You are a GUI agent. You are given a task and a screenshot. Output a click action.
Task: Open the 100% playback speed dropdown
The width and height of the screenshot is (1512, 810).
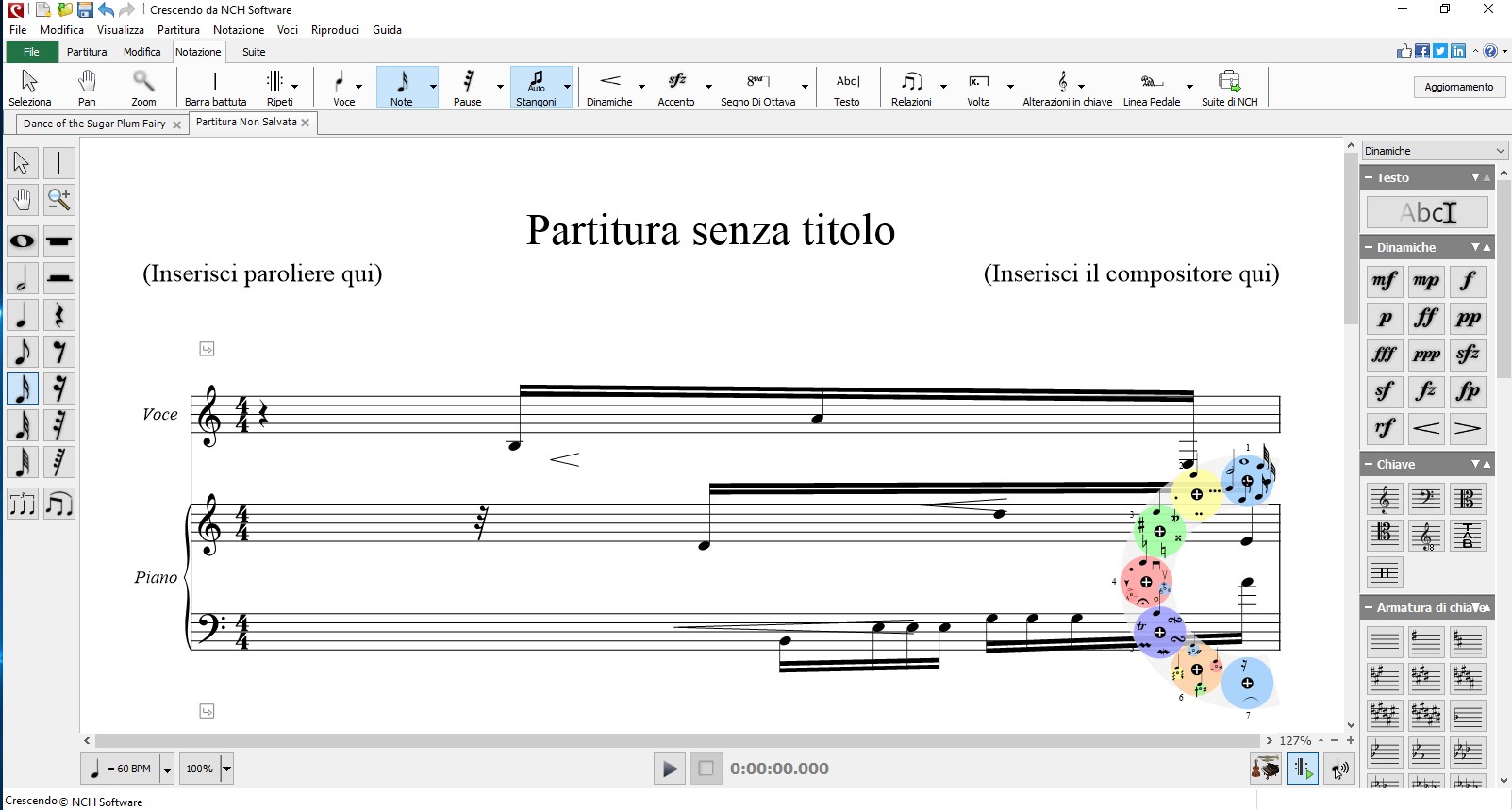click(x=226, y=769)
